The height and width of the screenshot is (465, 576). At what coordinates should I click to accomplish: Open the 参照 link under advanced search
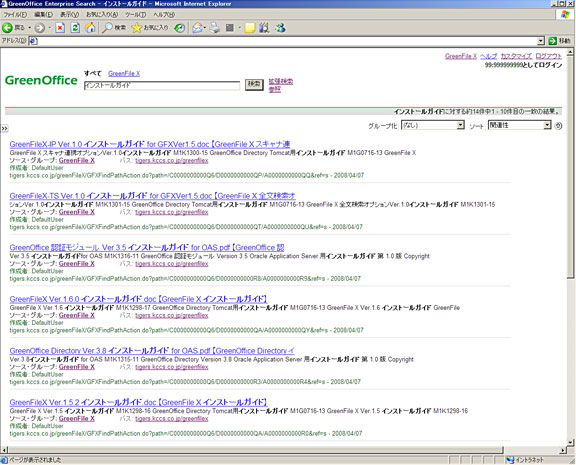274,89
